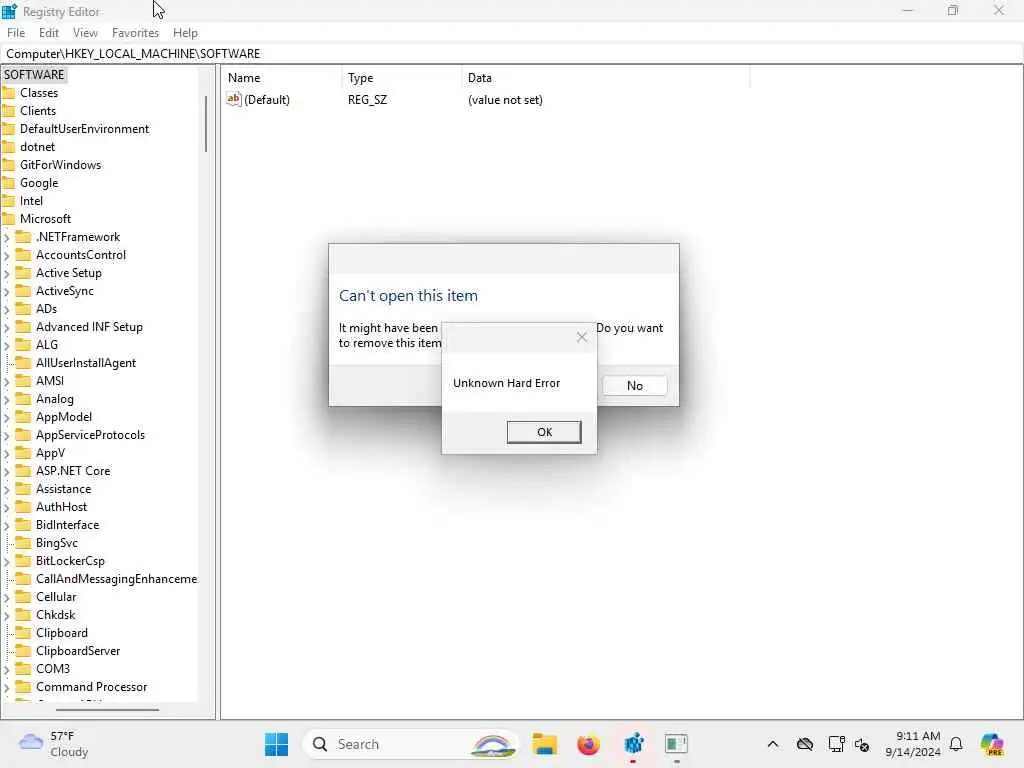Click the AllUserInstallAgent folder icon
Viewport: 1024px width, 768px height.
[x=23, y=362]
